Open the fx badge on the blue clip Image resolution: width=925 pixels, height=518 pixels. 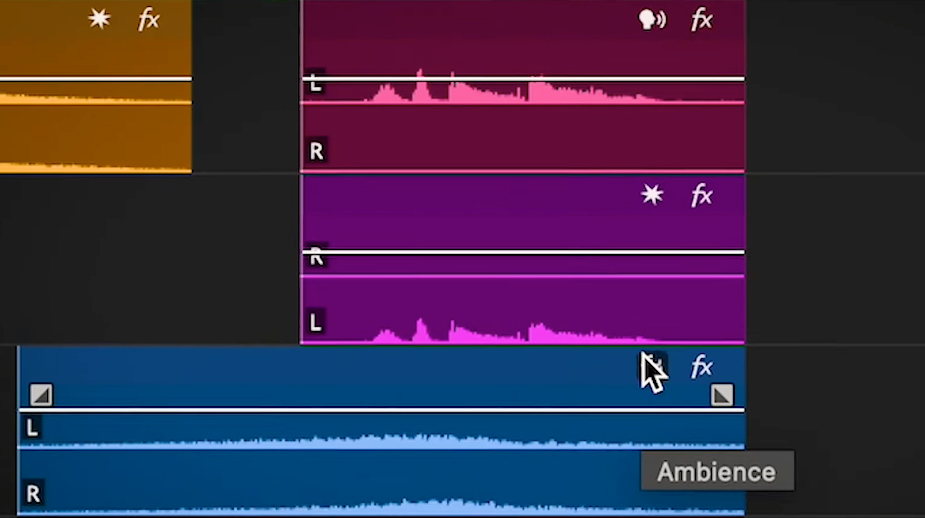click(x=701, y=366)
